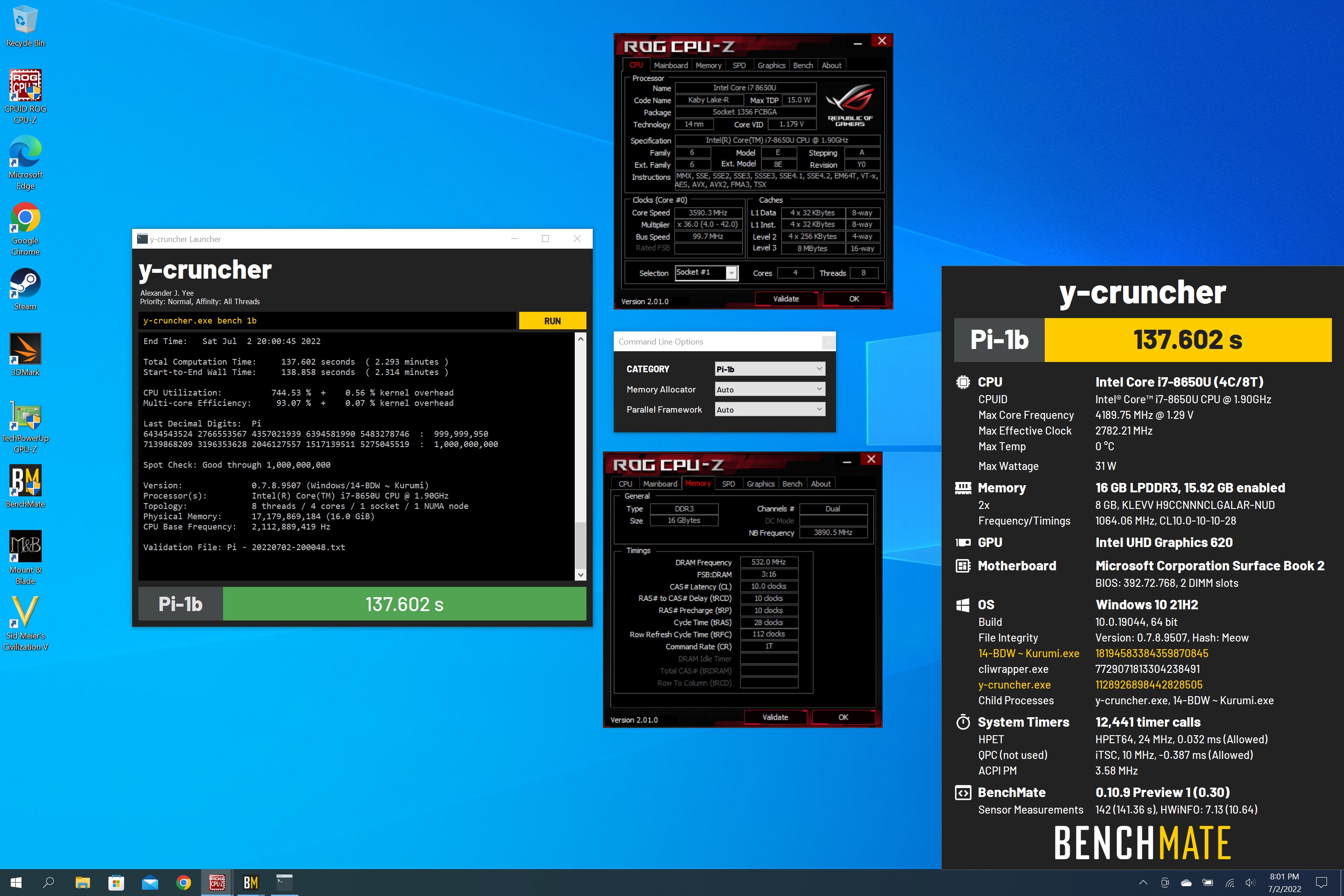Click Validate in upper CPU-Z window
This screenshot has width=1344, height=896.
coord(786,299)
